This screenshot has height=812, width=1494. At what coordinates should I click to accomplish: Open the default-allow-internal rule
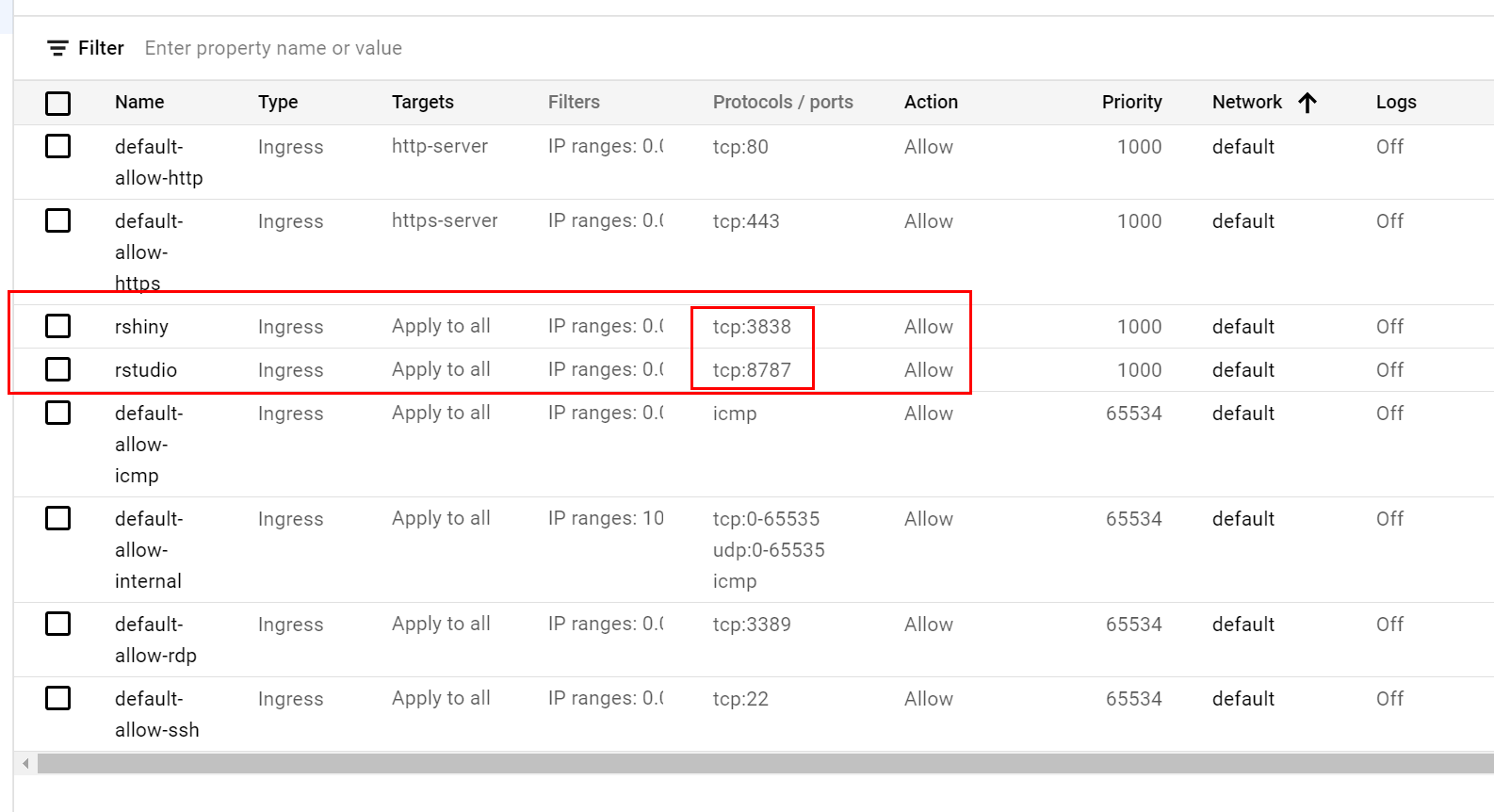148,550
